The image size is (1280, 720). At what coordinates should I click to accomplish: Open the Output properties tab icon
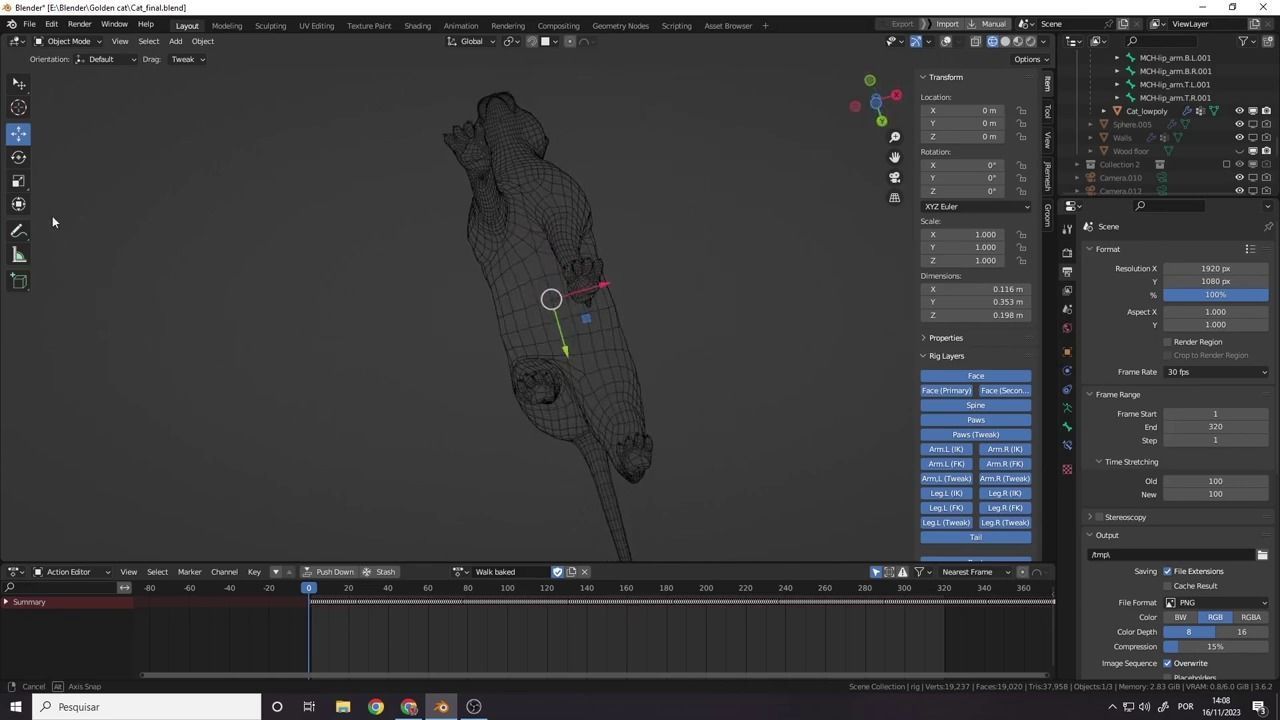(x=1067, y=272)
